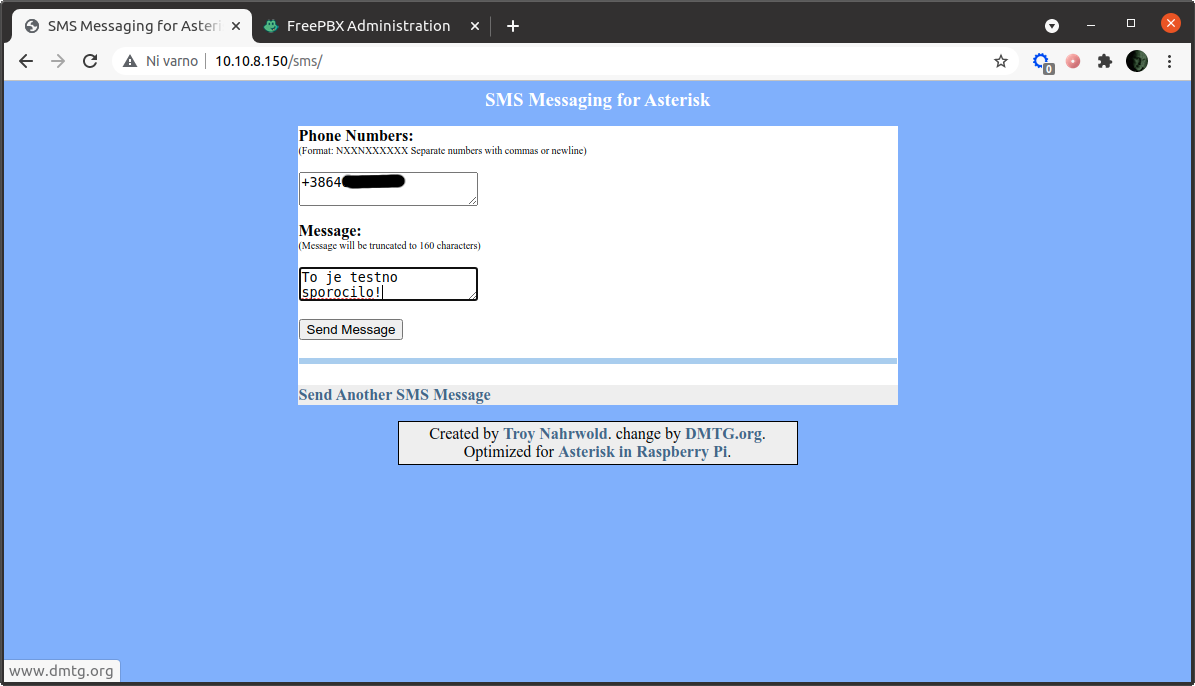1195x686 pixels.
Task: Click inside the Phone Numbers field
Action: point(388,188)
